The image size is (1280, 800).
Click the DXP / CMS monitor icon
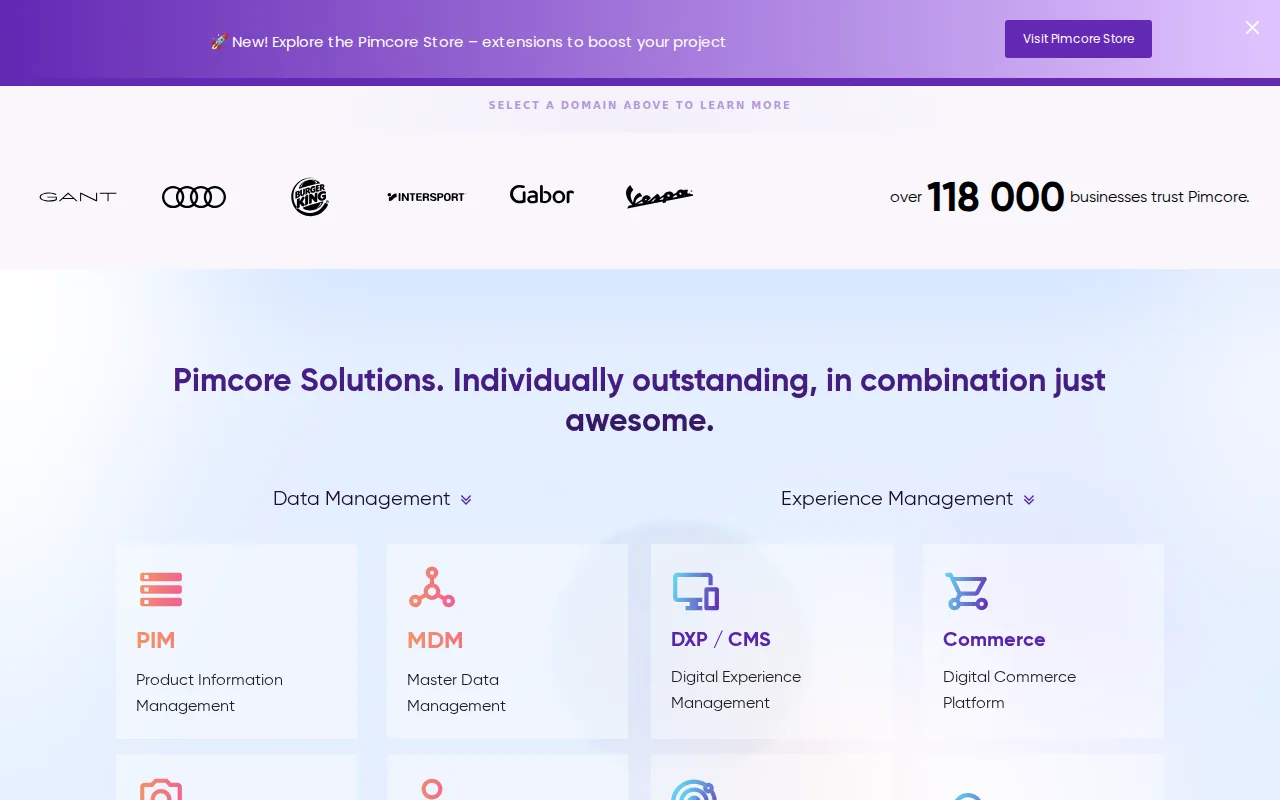[x=696, y=591]
